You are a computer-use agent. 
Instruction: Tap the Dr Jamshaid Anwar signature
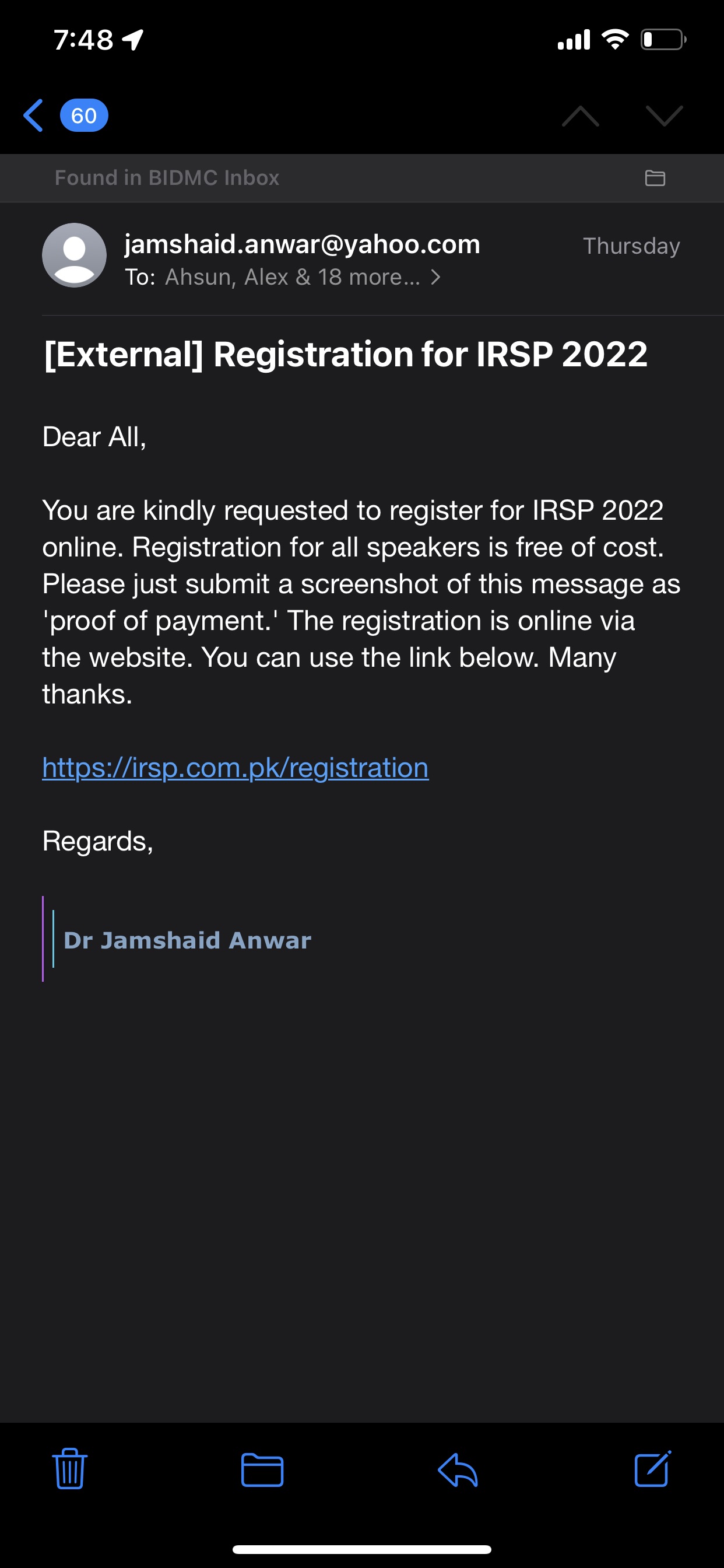click(x=187, y=940)
